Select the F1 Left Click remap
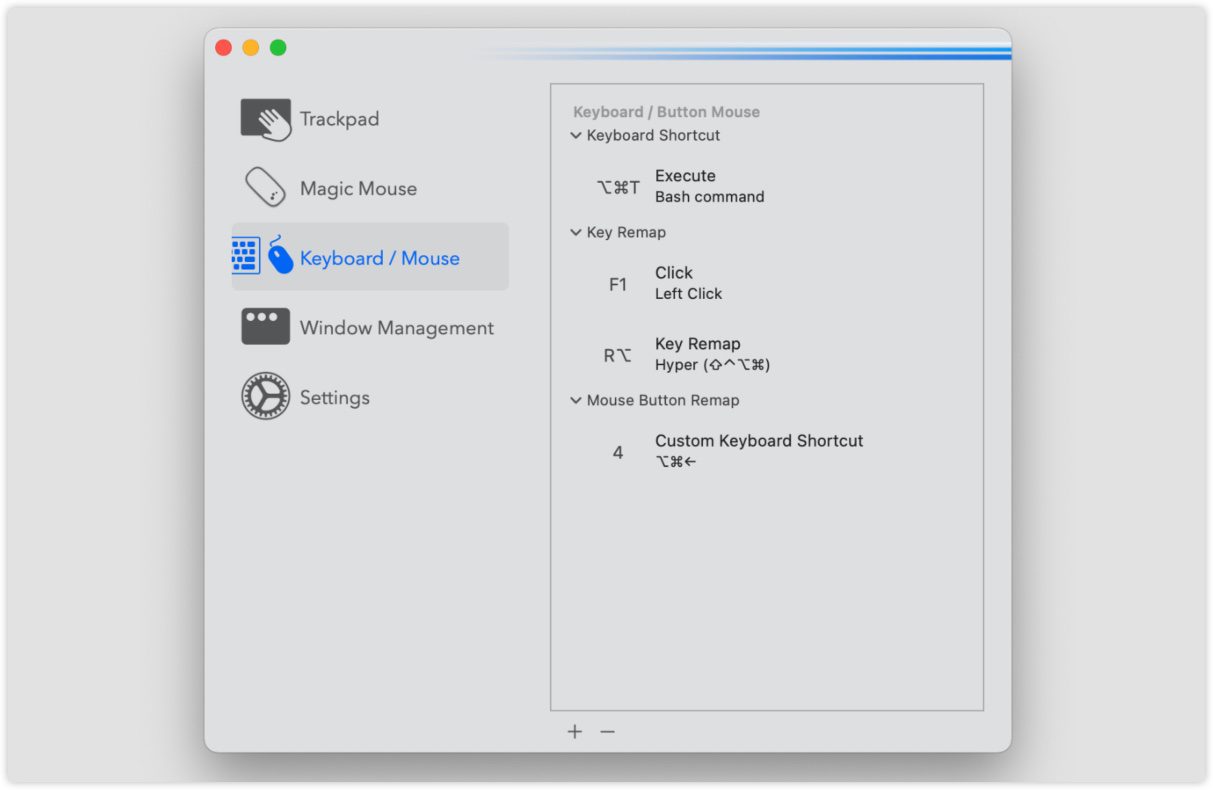The image size is (1213, 790). pyautogui.click(x=688, y=283)
